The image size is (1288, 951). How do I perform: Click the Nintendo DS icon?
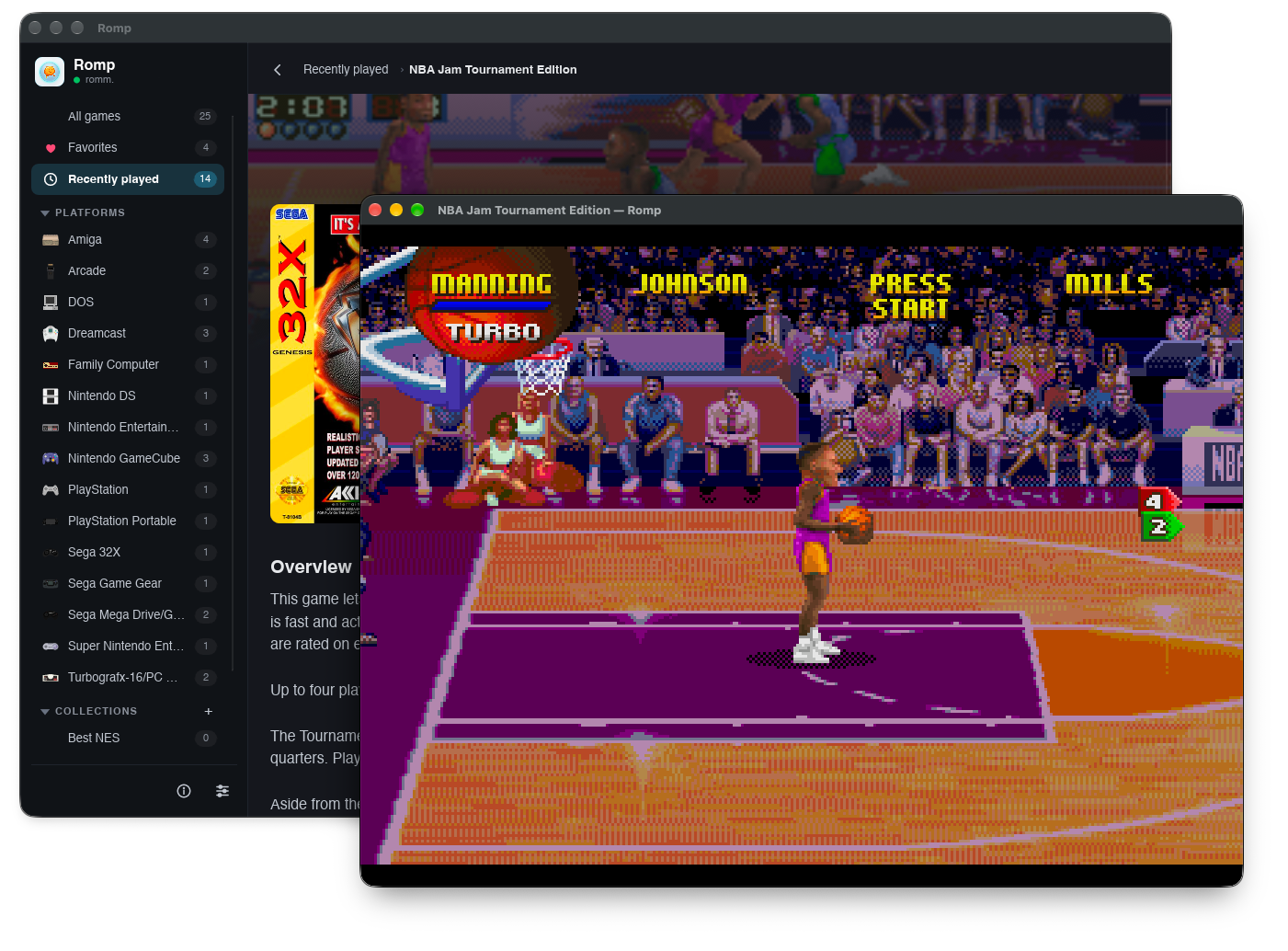pyautogui.click(x=51, y=396)
